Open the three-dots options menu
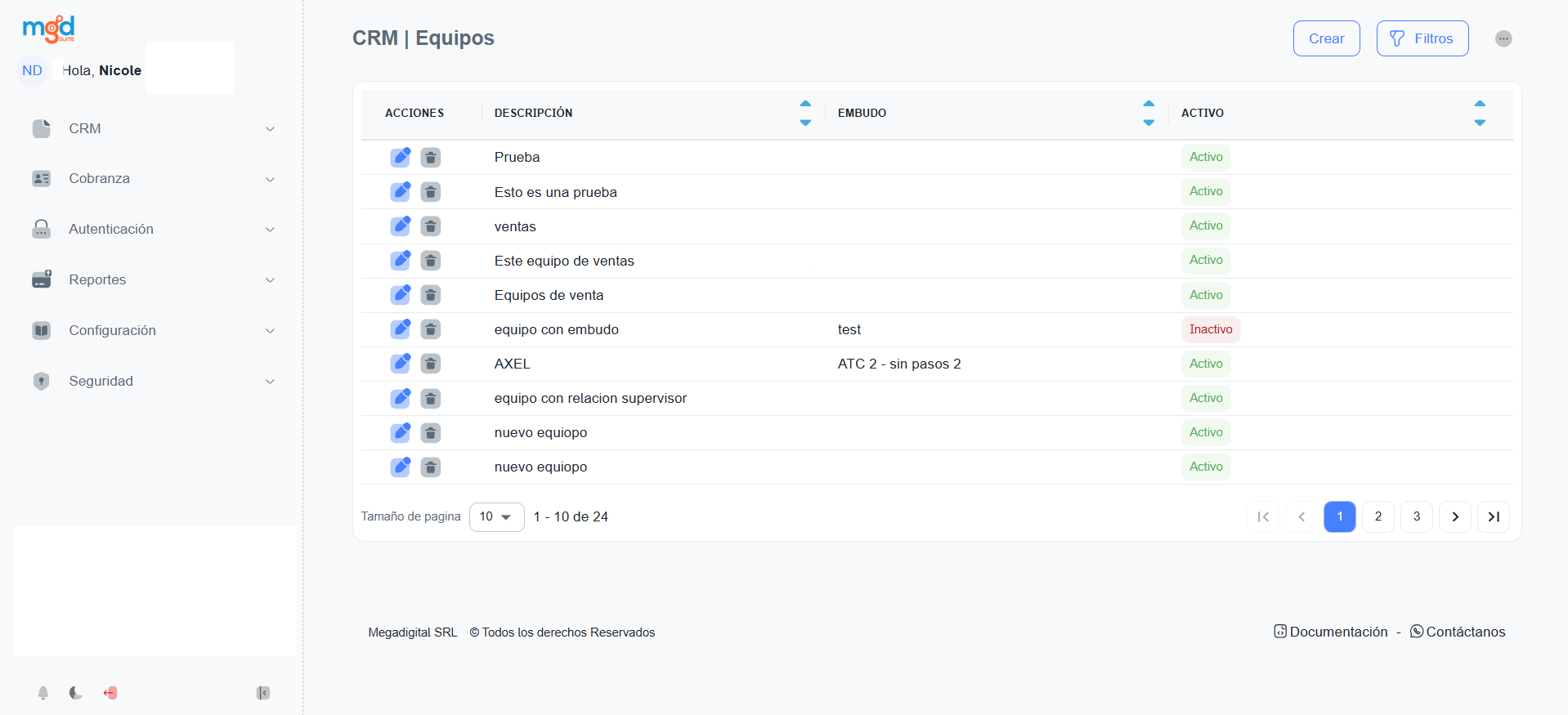 pos(1503,38)
